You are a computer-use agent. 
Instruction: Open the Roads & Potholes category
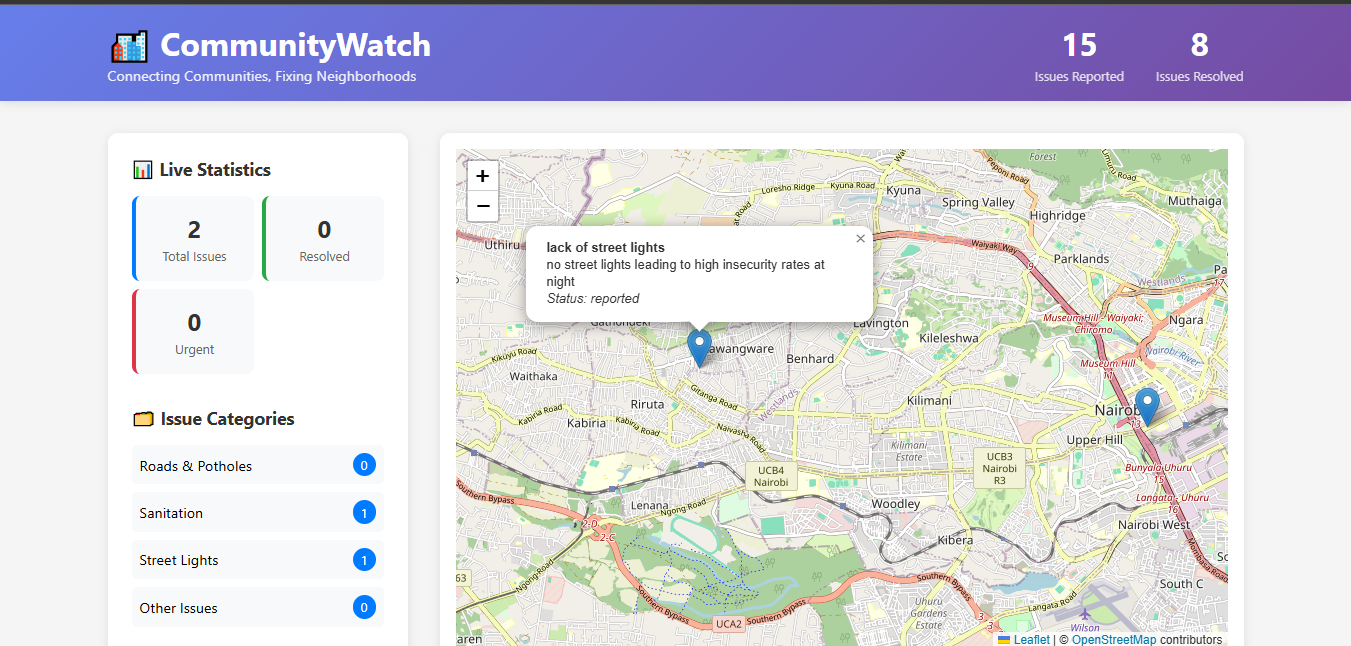point(257,465)
